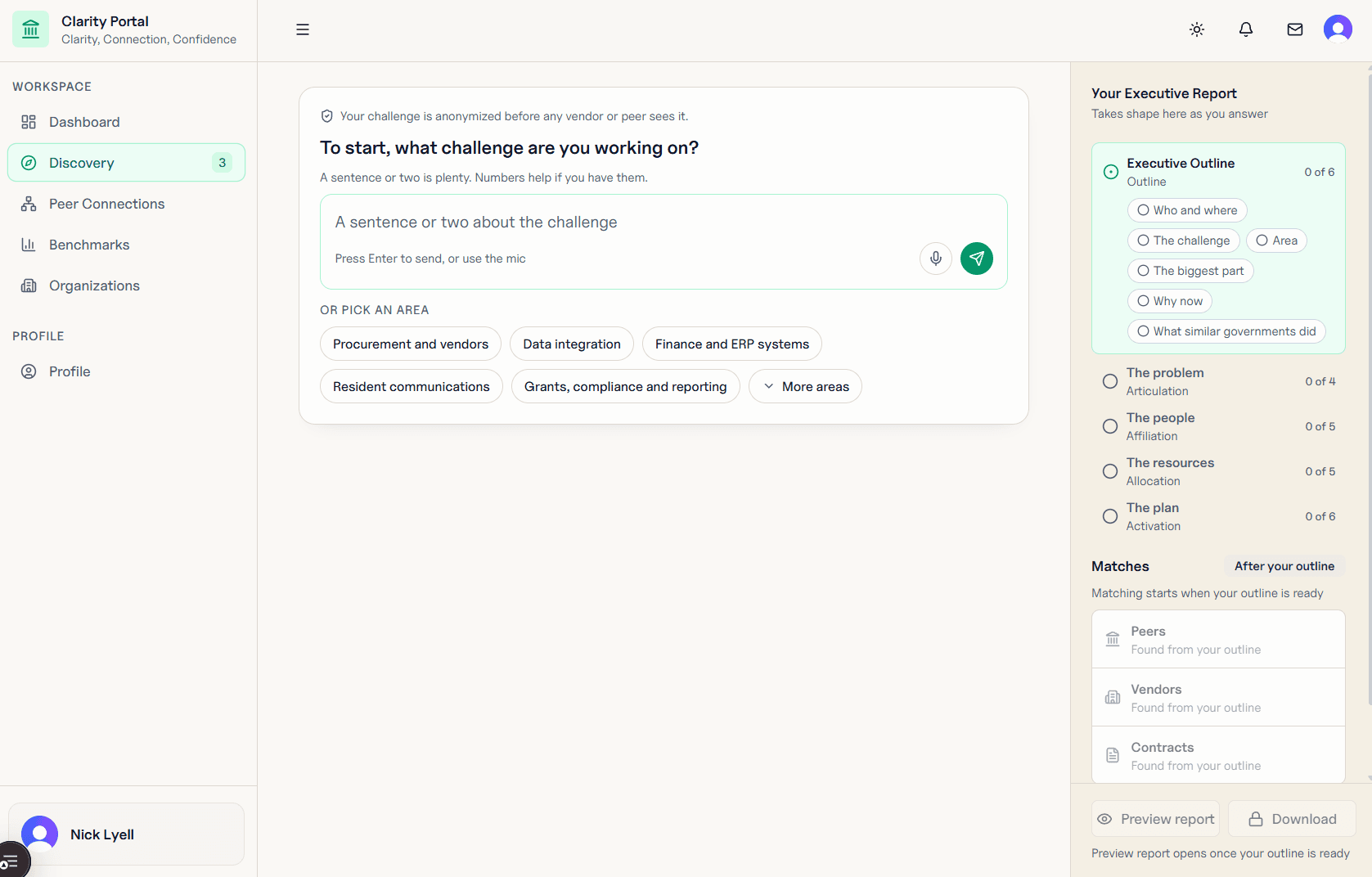Open the Vendors match card
1372x877 pixels.
[1218, 697]
